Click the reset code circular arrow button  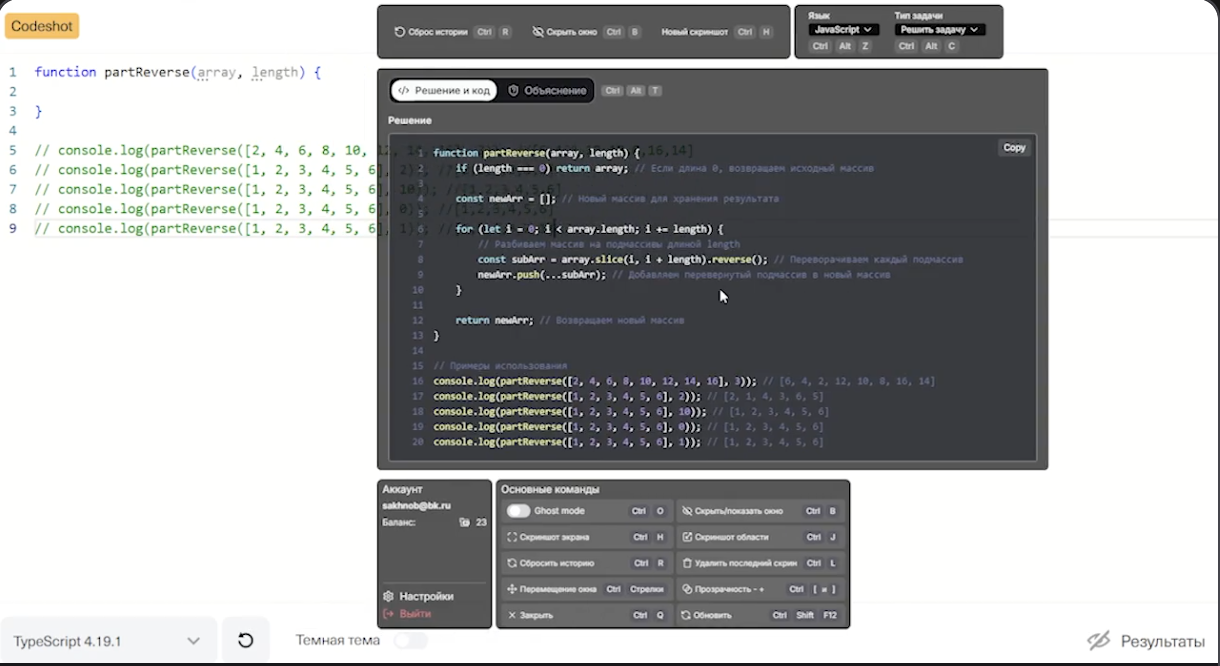(x=245, y=641)
